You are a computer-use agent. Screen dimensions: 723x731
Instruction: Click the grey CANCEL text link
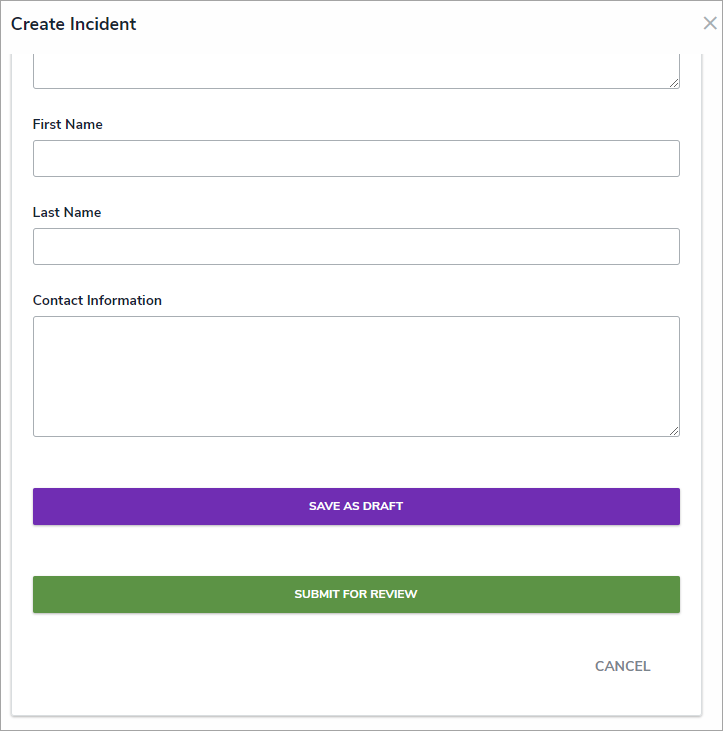click(x=622, y=666)
